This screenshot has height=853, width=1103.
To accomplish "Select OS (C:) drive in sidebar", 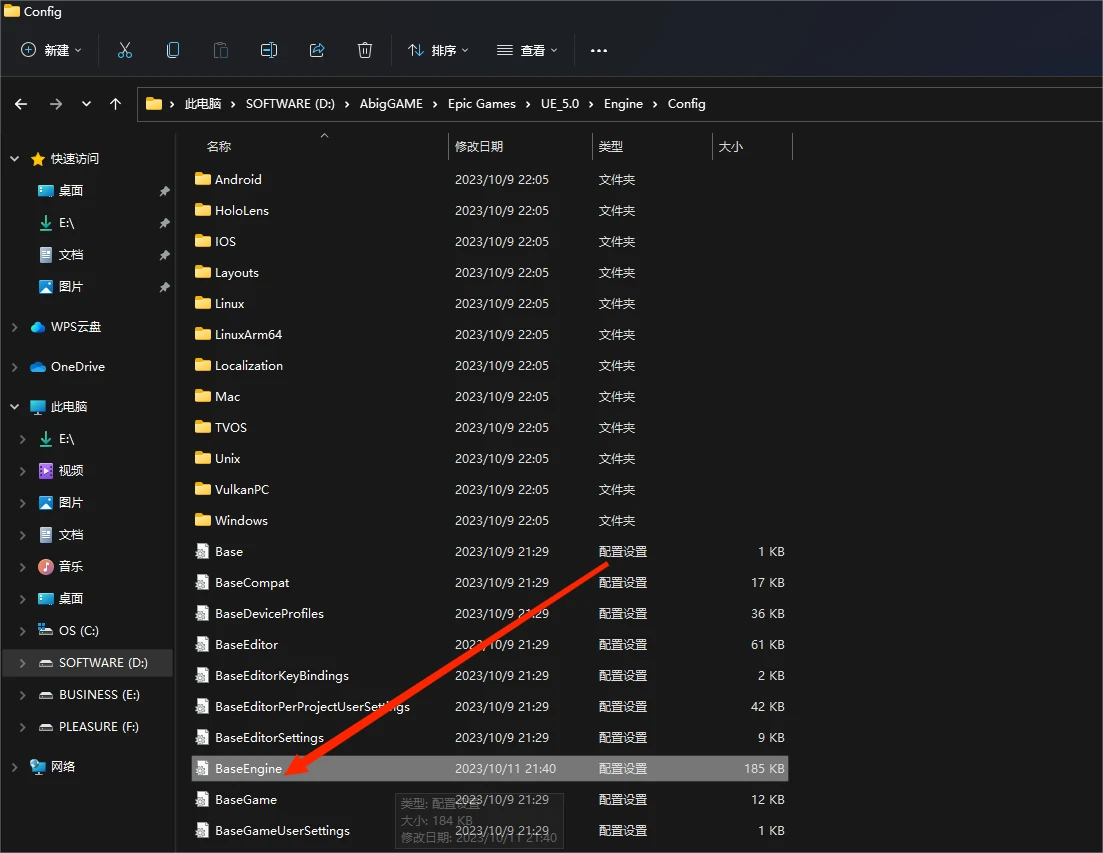I will point(78,631).
